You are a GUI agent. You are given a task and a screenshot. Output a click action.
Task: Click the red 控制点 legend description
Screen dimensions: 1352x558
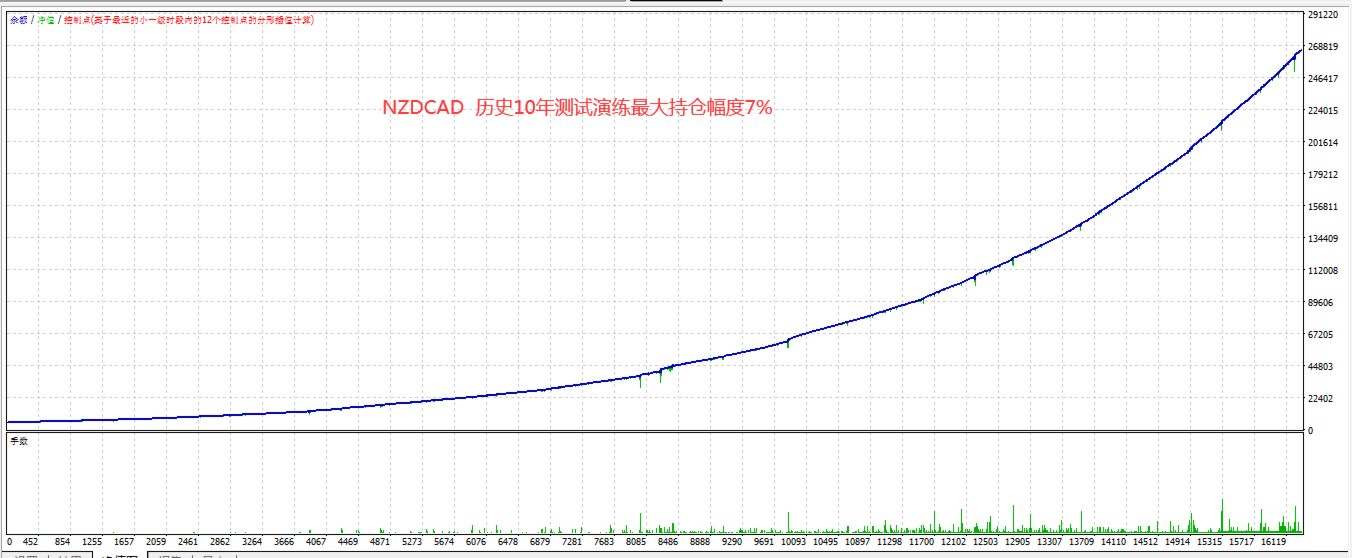(x=189, y=20)
